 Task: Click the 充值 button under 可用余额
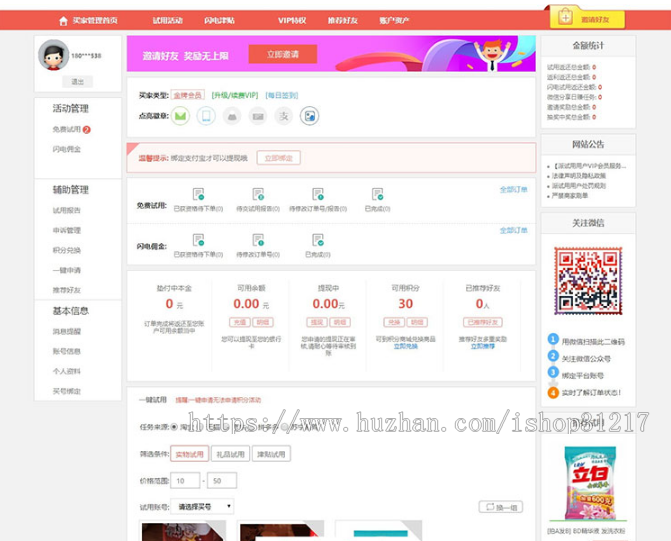[240, 322]
